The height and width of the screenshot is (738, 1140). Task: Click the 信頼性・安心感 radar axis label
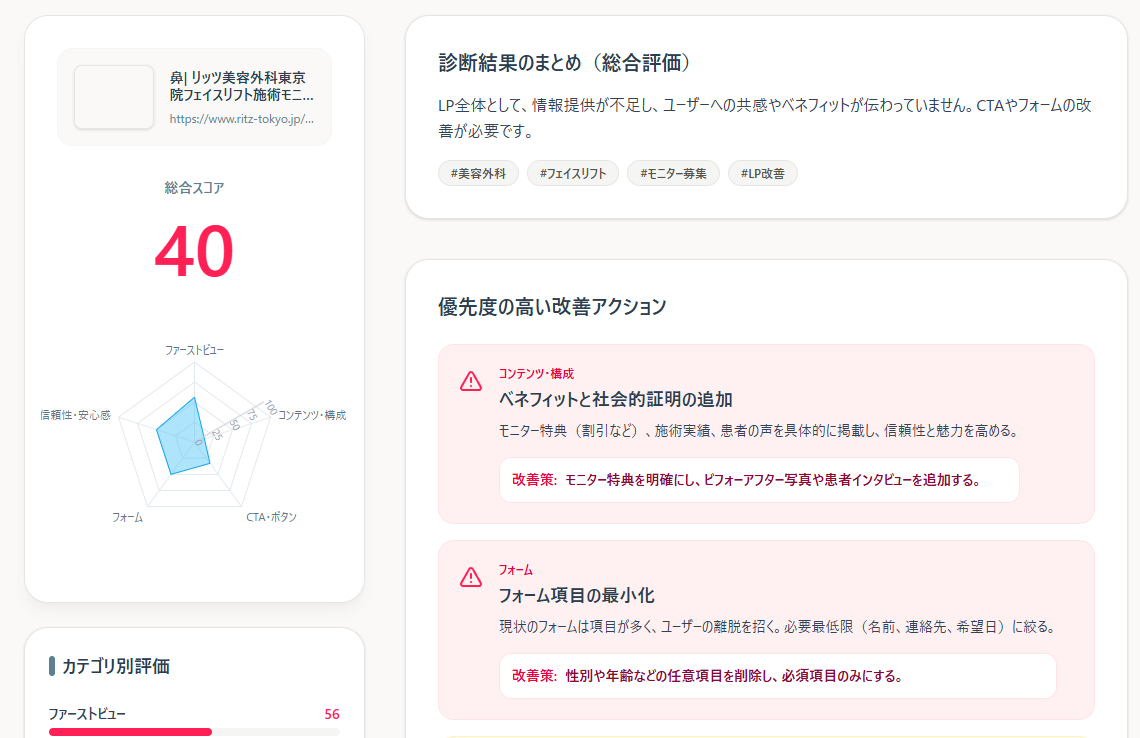click(x=76, y=415)
